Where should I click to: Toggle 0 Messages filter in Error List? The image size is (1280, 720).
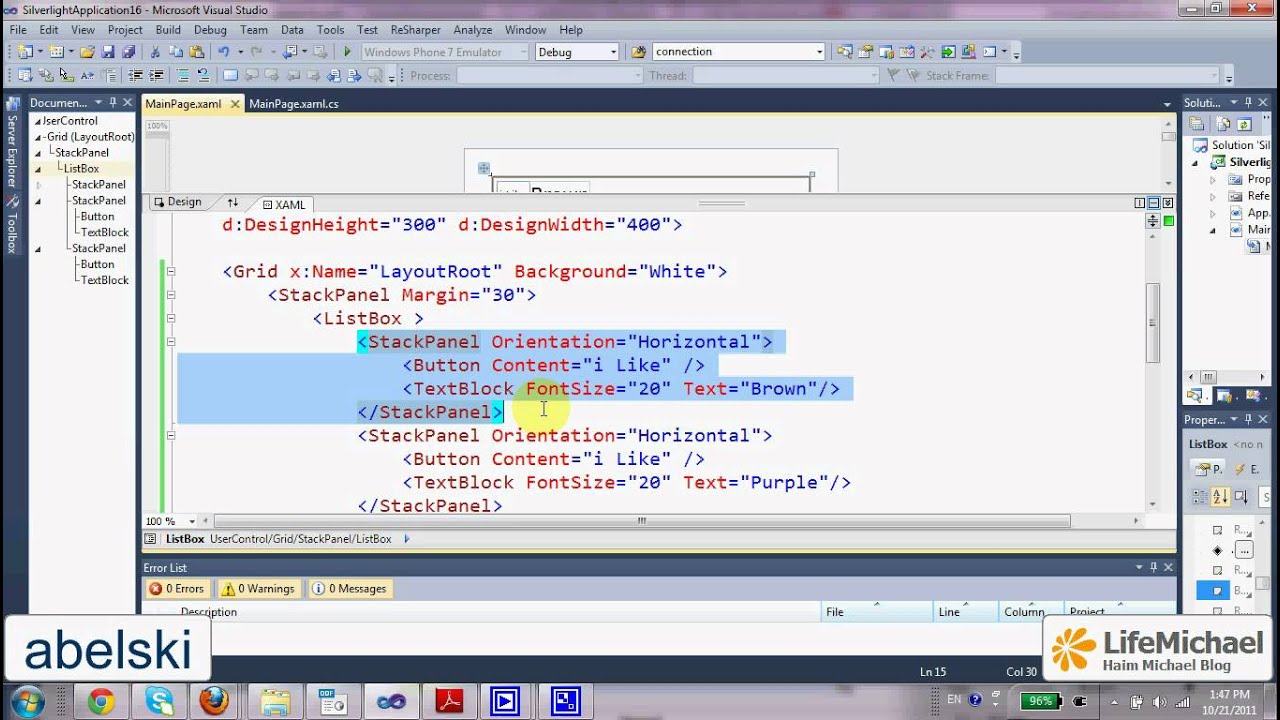(x=348, y=589)
